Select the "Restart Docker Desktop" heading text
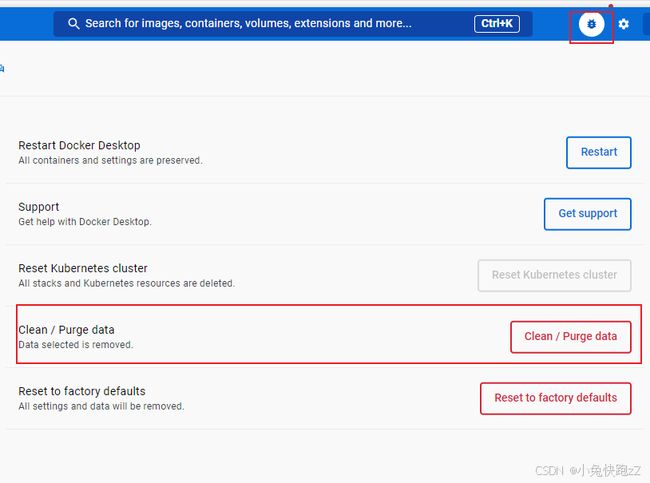This screenshot has width=650, height=483. [x=79, y=146]
